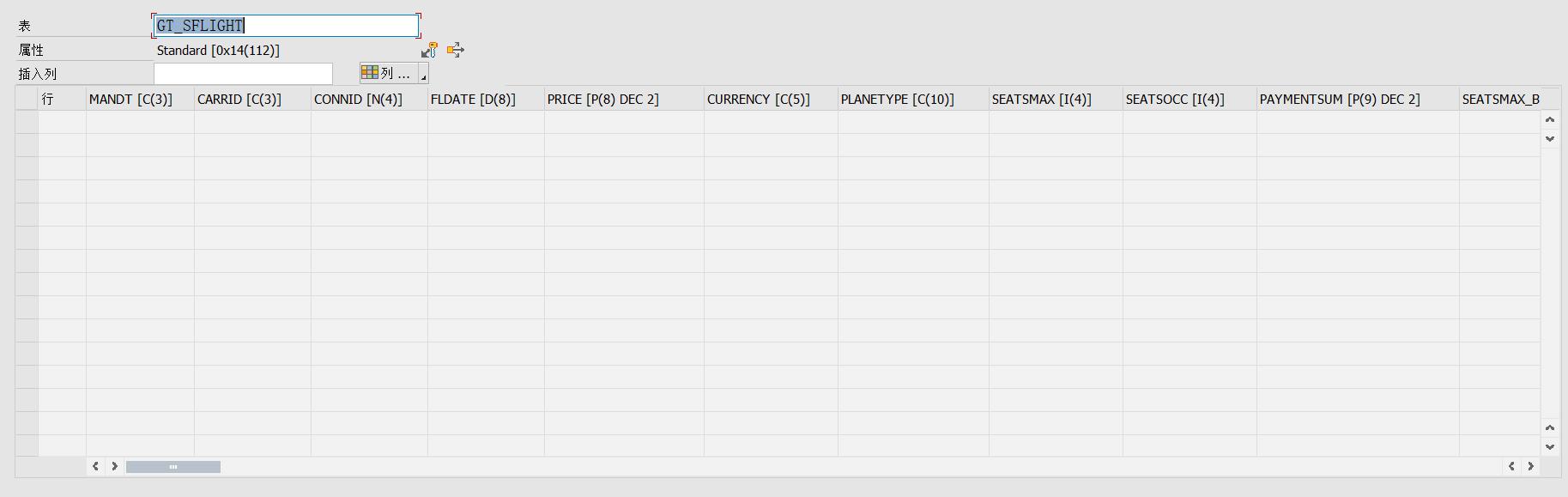The image size is (1568, 497).
Task: Click into the GT_SFLIGHT table name field
Action: click(286, 26)
